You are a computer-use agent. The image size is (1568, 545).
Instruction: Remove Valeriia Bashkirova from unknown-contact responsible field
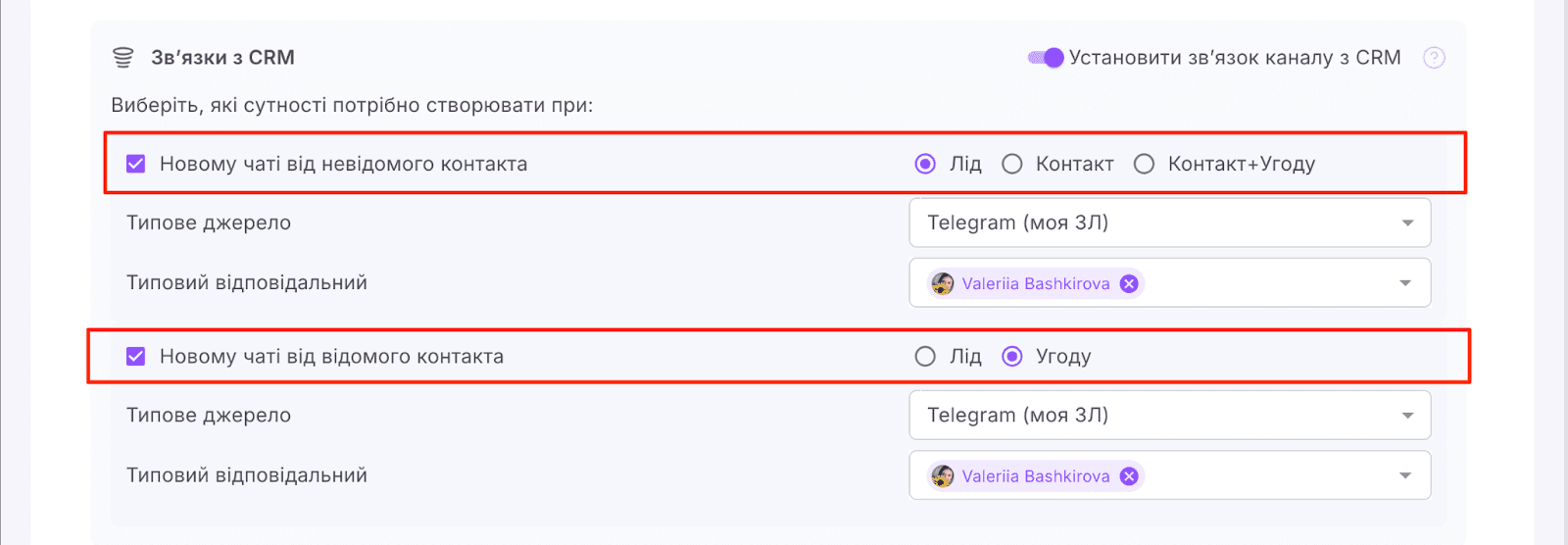coord(1129,283)
